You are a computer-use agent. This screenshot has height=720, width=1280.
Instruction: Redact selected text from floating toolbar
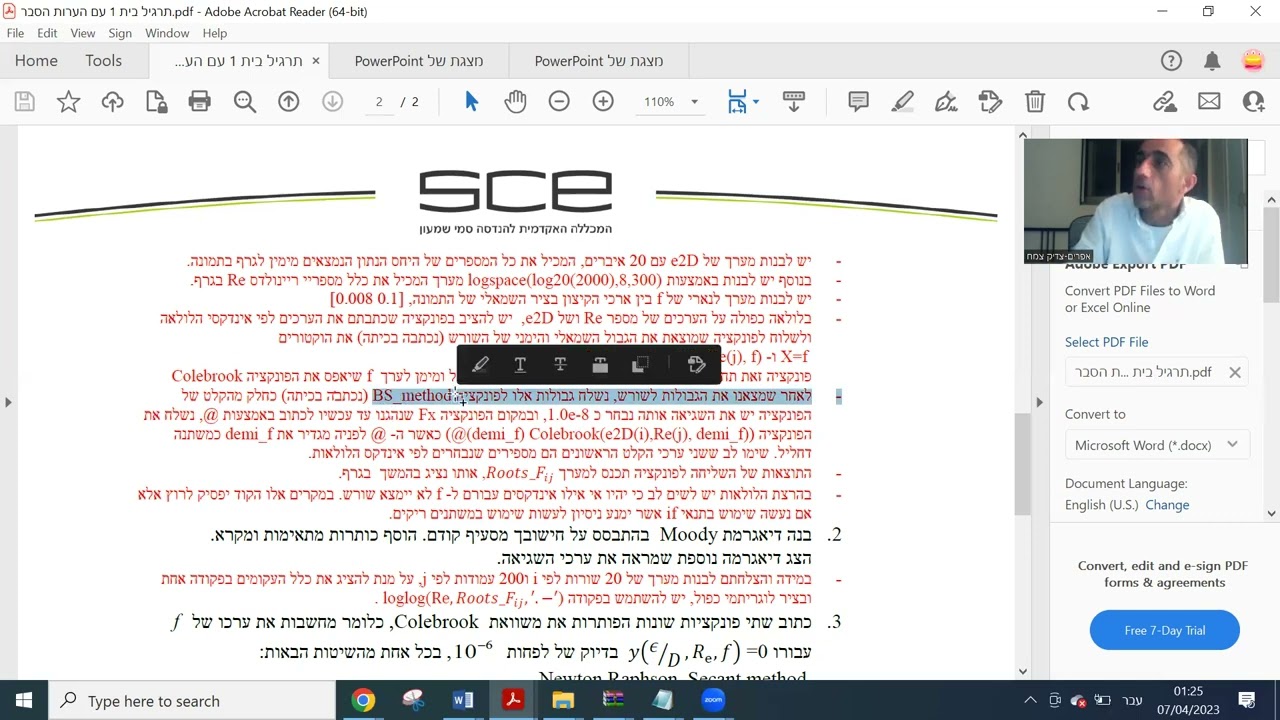click(x=600, y=364)
